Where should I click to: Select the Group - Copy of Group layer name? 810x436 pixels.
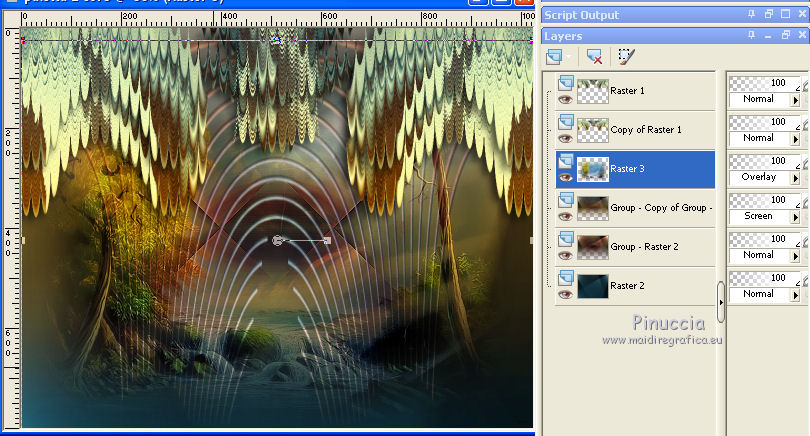pos(661,208)
